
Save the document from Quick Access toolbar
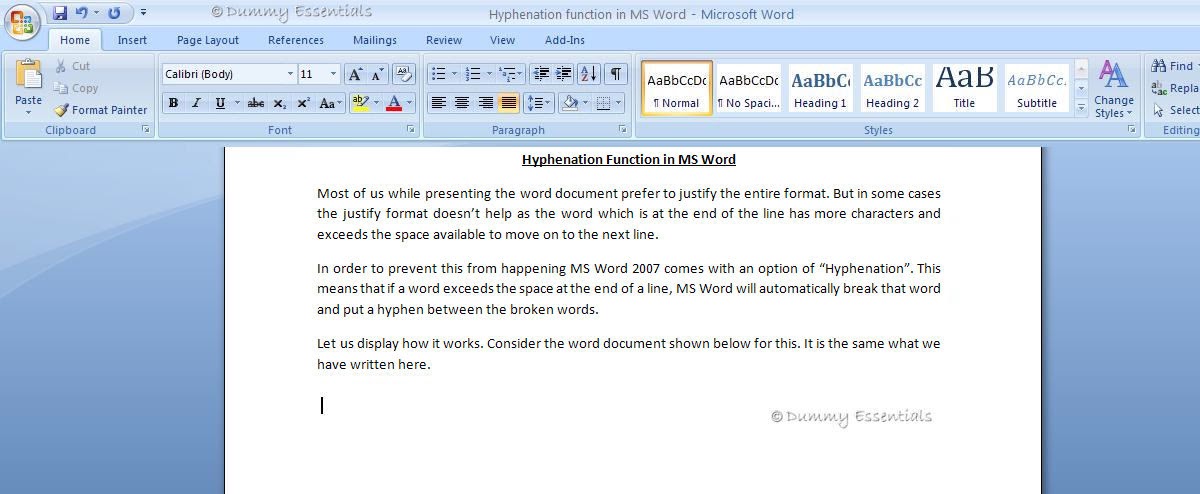tap(60, 13)
